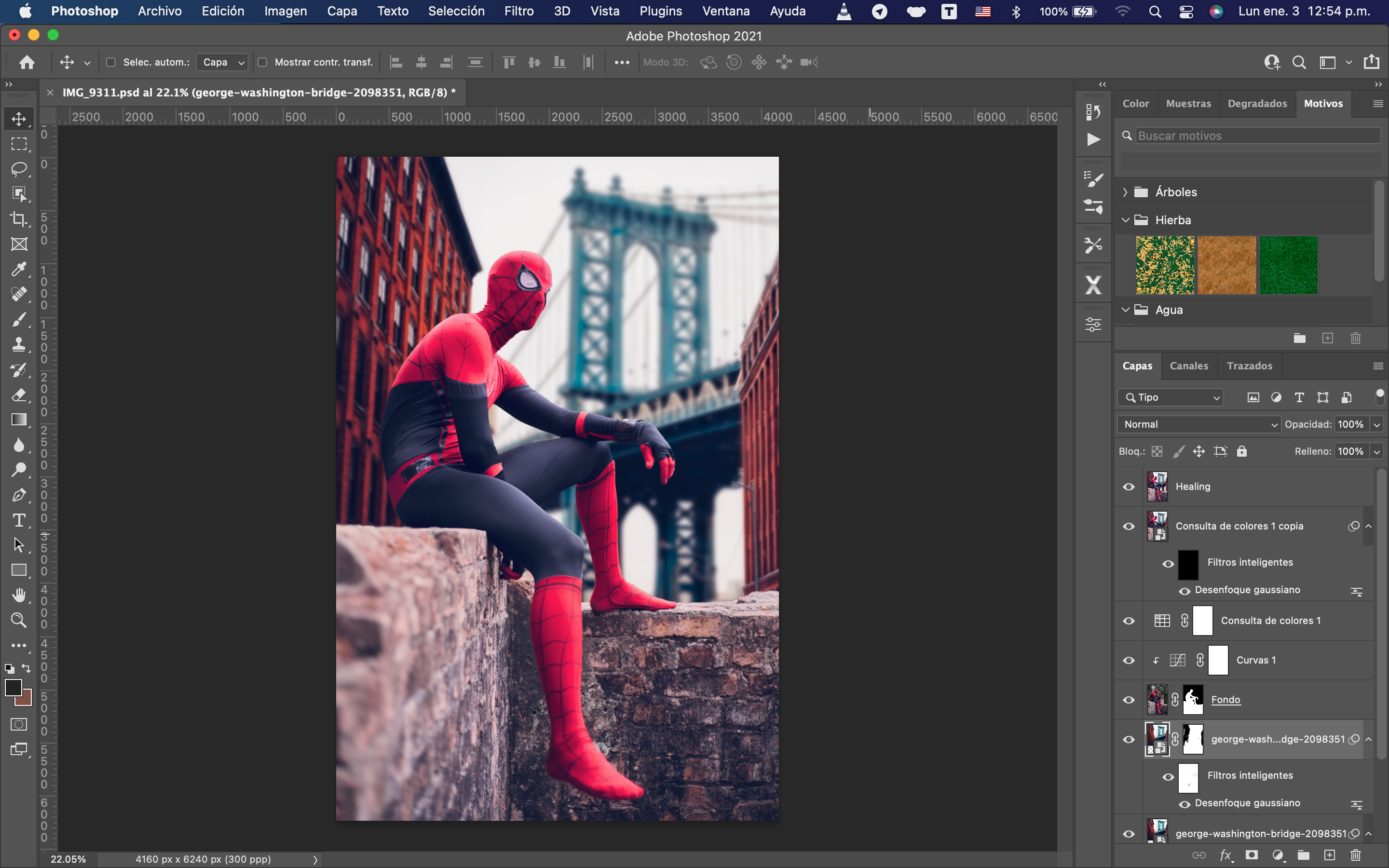The image size is (1389, 868).
Task: Open the Opacidad value dropdown arrow
Action: pyautogui.click(x=1377, y=425)
